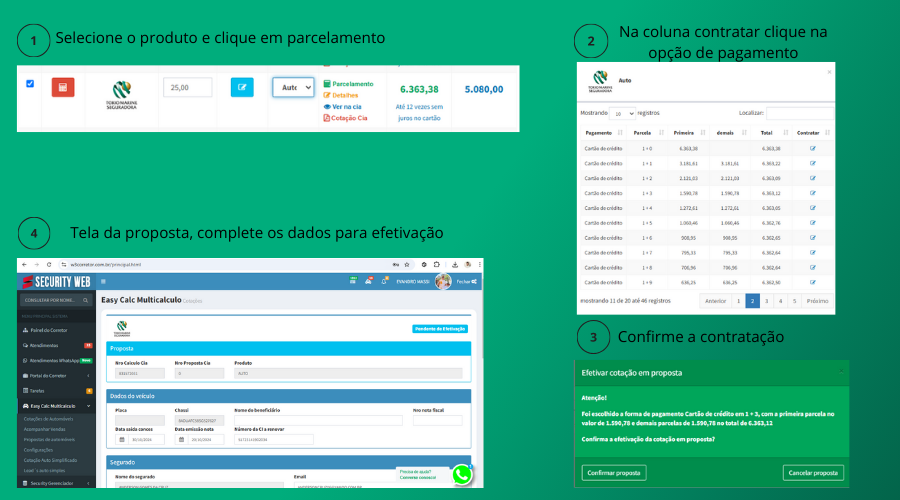Close the Auto payment options dialog
Viewport: 900px width, 500px height.
click(x=829, y=71)
